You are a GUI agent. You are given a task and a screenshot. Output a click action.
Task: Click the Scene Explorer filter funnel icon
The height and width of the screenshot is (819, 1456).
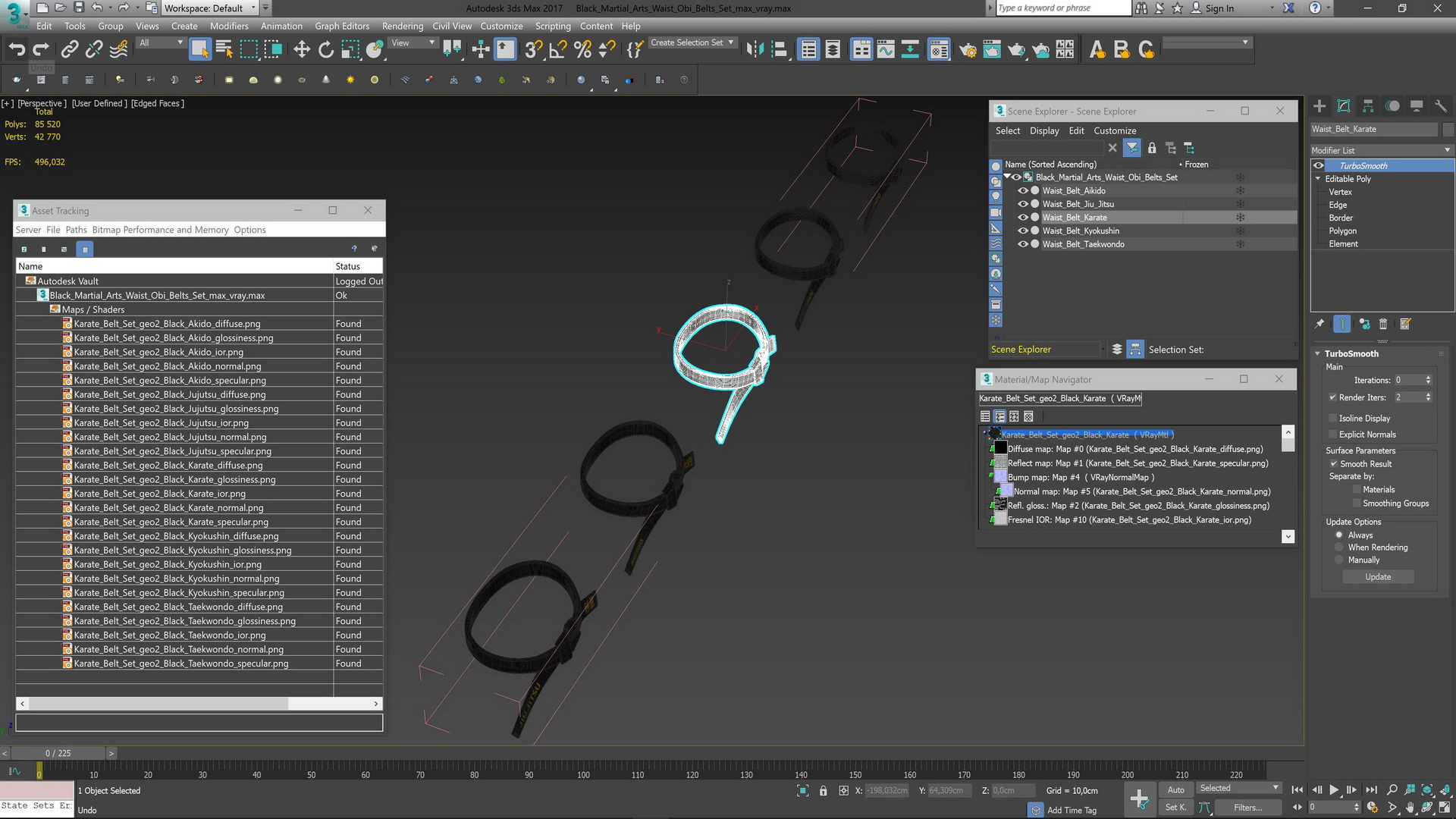[1132, 148]
